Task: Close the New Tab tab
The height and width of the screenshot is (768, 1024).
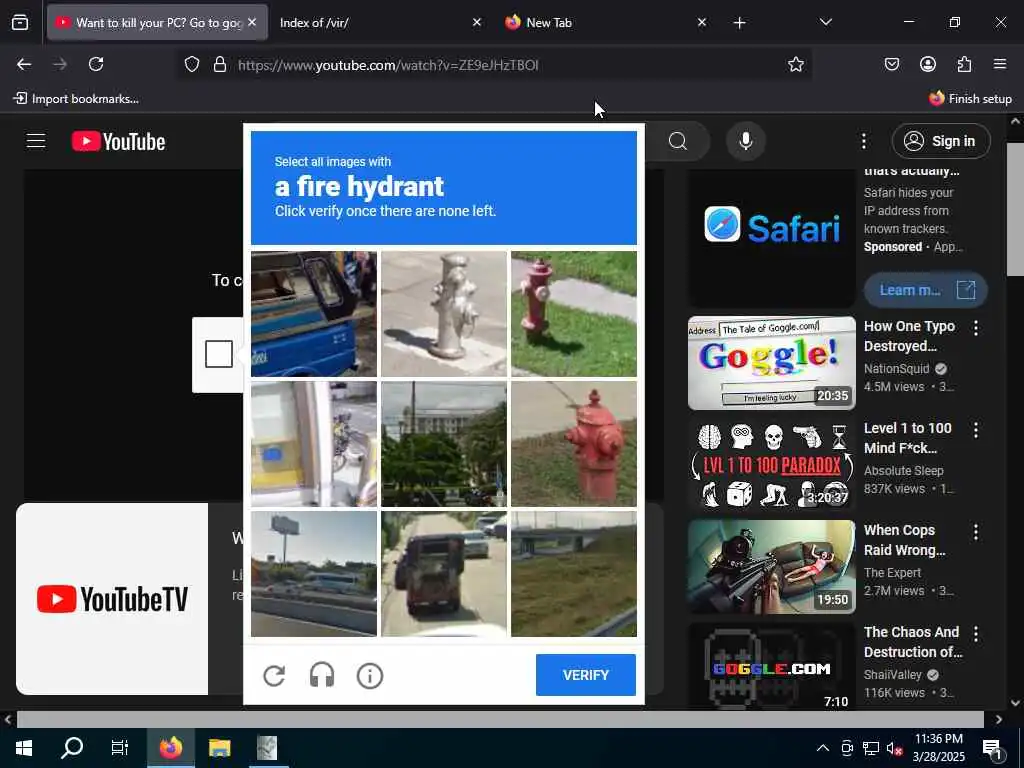Action: pyautogui.click(x=701, y=22)
